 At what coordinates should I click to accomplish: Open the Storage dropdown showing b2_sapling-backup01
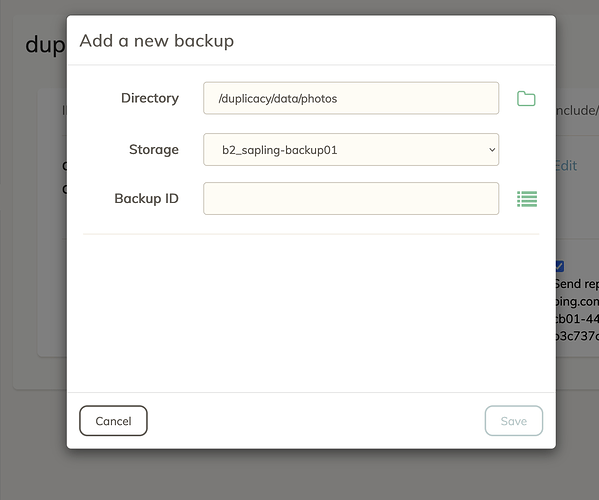click(351, 150)
